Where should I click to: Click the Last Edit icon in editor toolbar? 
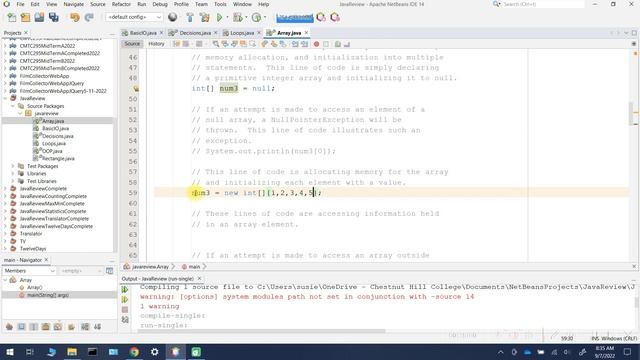coord(176,44)
